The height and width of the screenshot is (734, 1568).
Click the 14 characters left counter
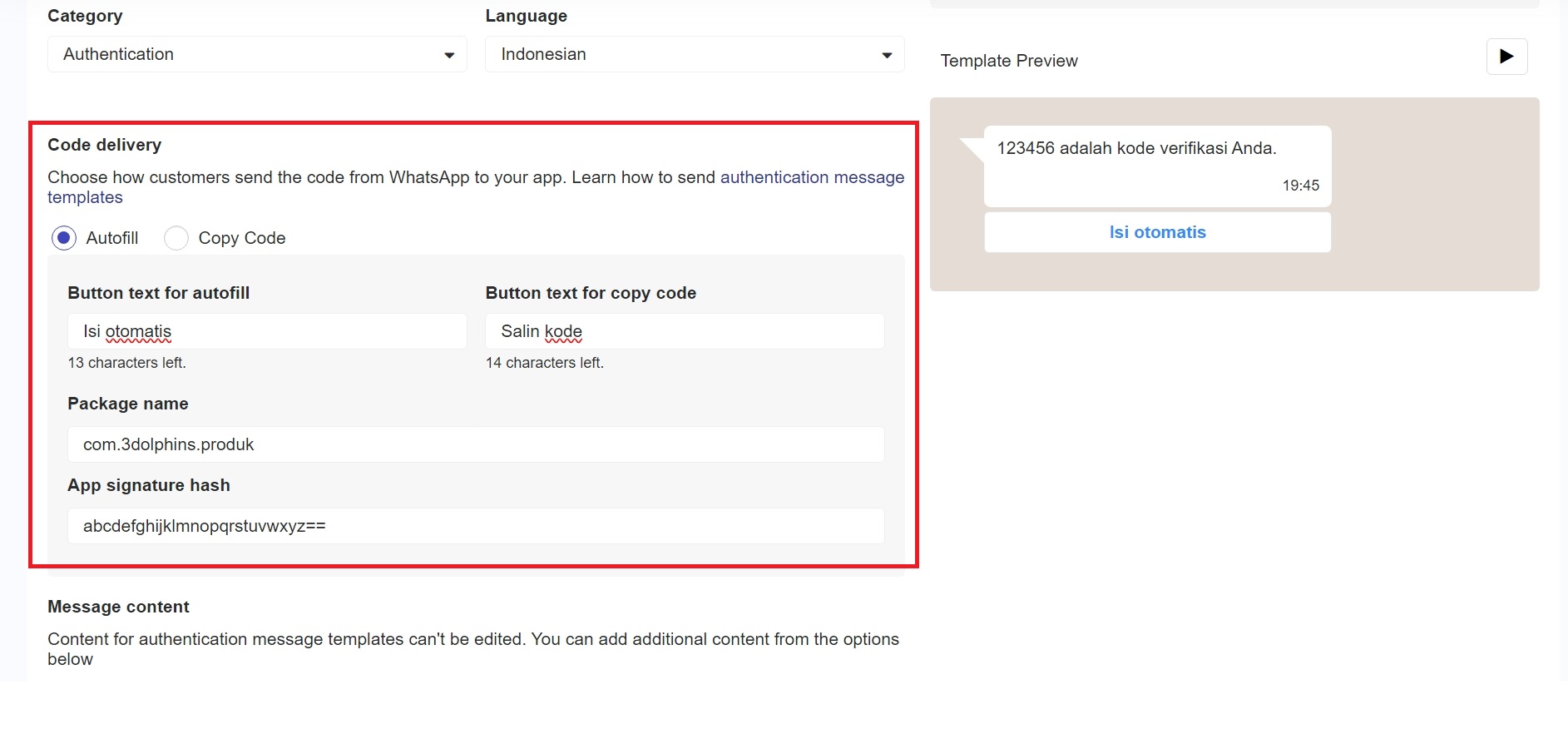pyautogui.click(x=544, y=363)
